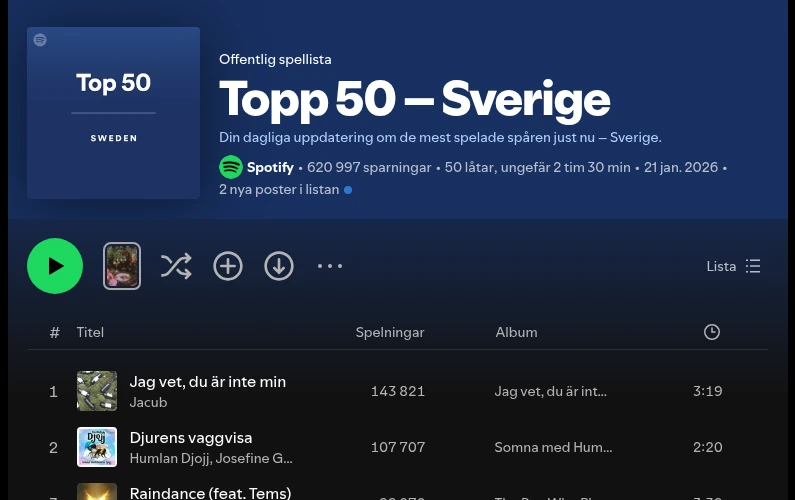Select track Jag vet, du är inte min
The height and width of the screenshot is (500, 795).
pos(208,381)
